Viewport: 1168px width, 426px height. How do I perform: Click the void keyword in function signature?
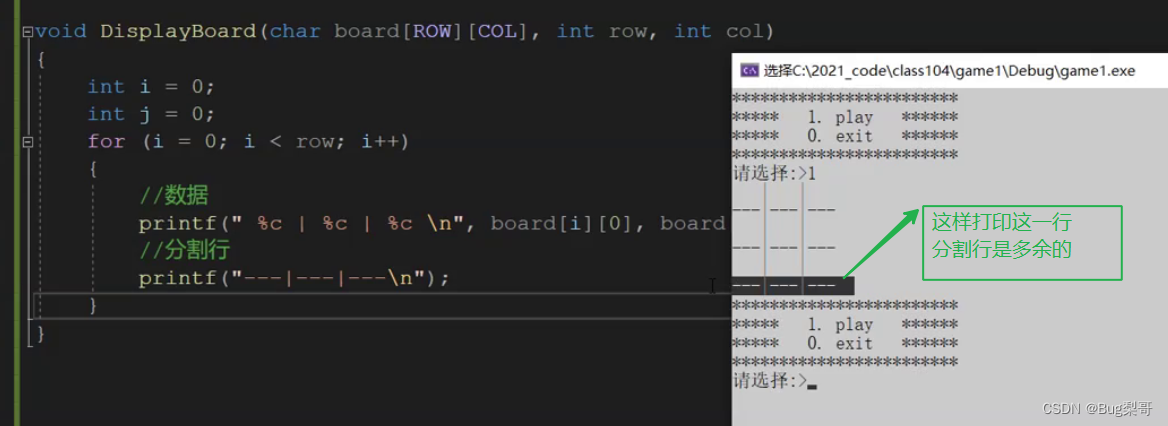tap(61, 32)
